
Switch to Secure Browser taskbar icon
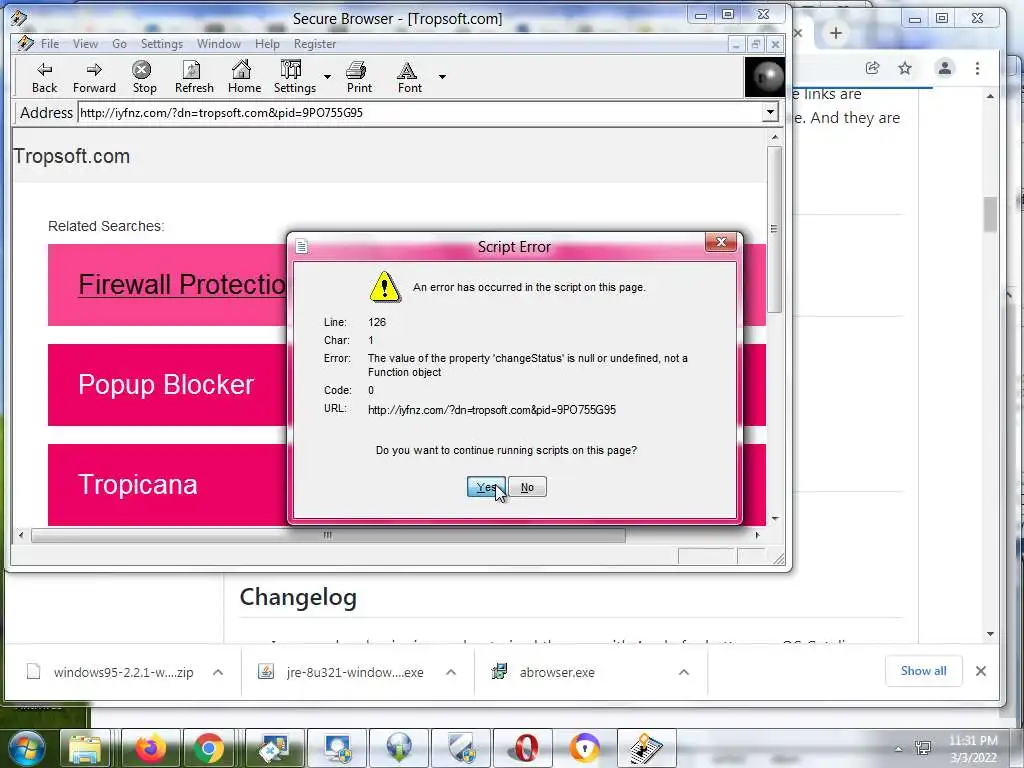tap(647, 748)
